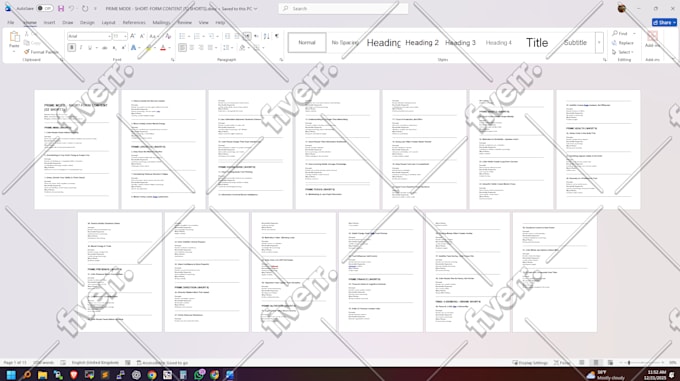680x381 pixels.
Task: Toggle Show paragraph marks
Action: point(277,36)
